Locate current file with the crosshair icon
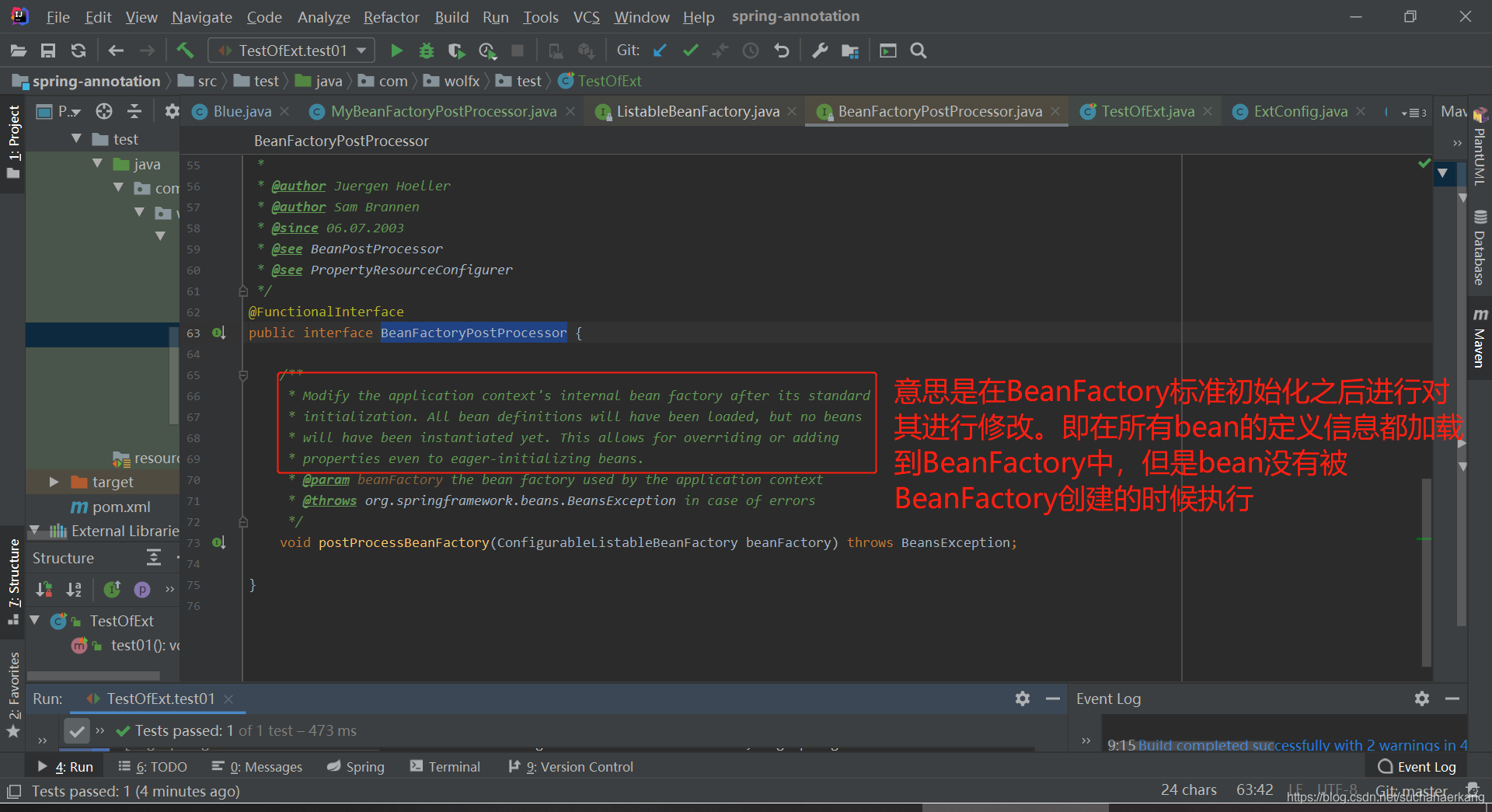The image size is (1492, 812). tap(104, 111)
